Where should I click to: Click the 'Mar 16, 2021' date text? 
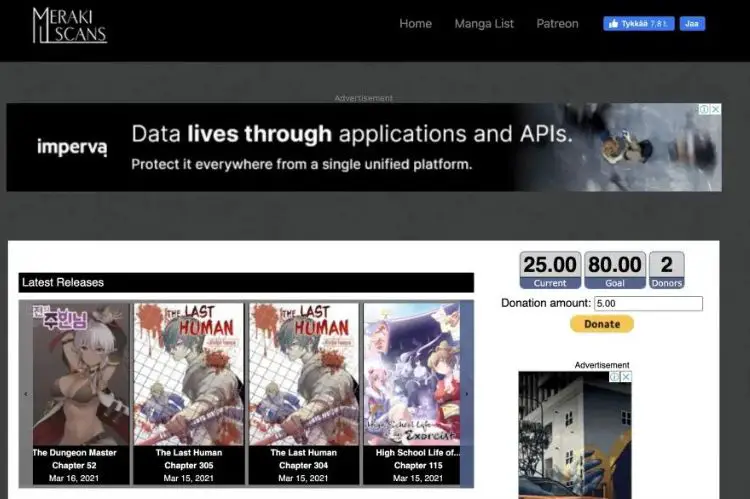(74, 478)
